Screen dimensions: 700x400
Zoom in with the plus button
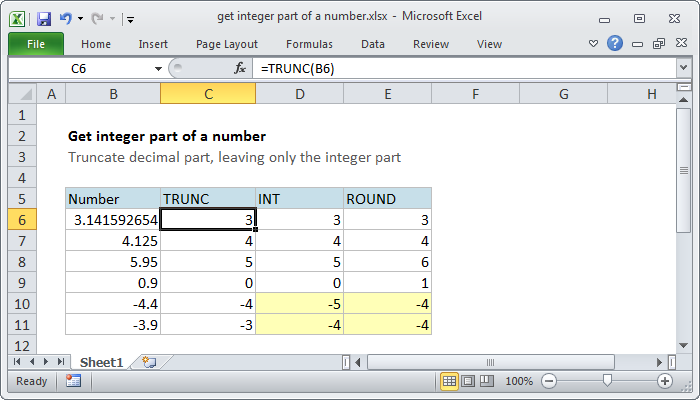coord(665,381)
